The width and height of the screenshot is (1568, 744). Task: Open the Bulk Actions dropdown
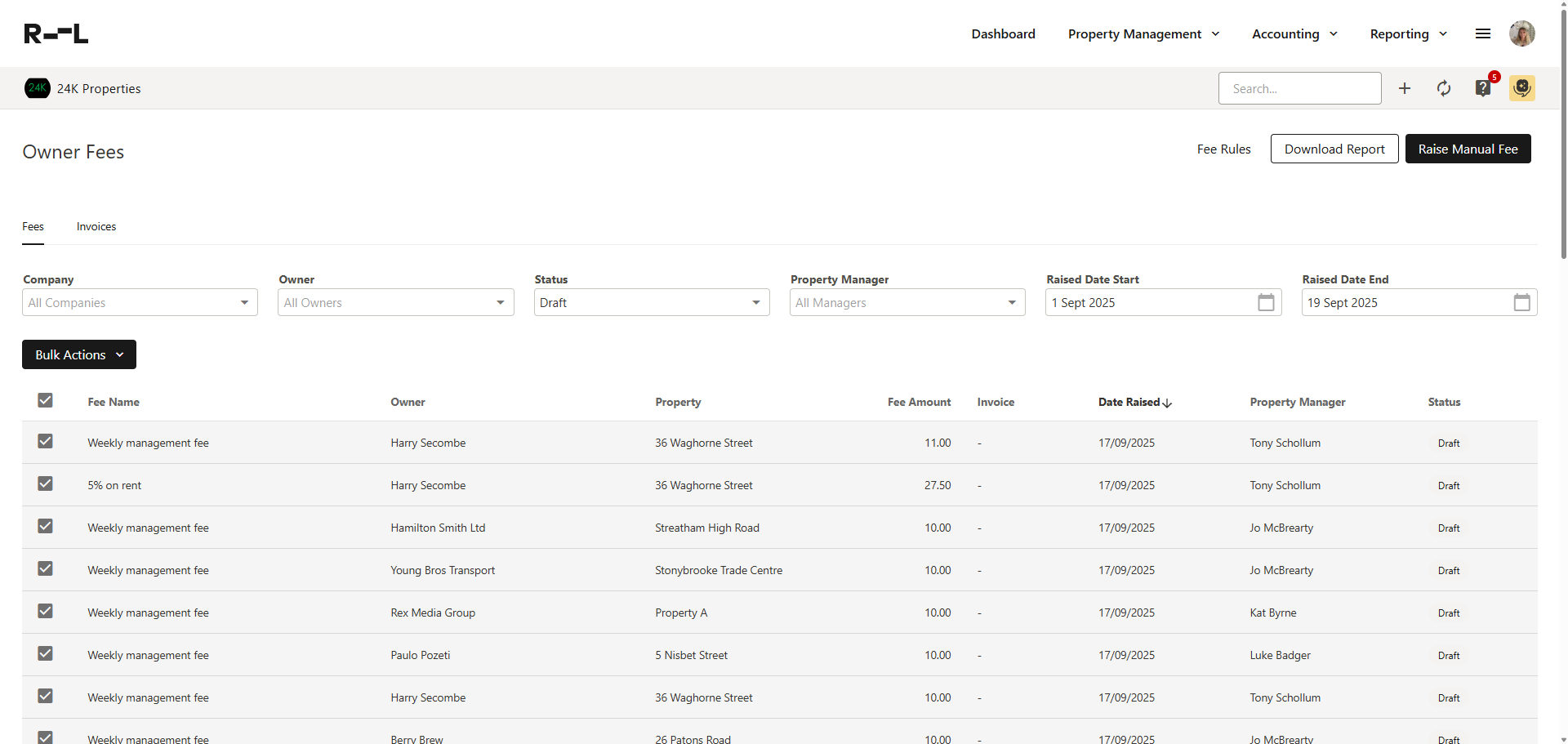coord(79,354)
